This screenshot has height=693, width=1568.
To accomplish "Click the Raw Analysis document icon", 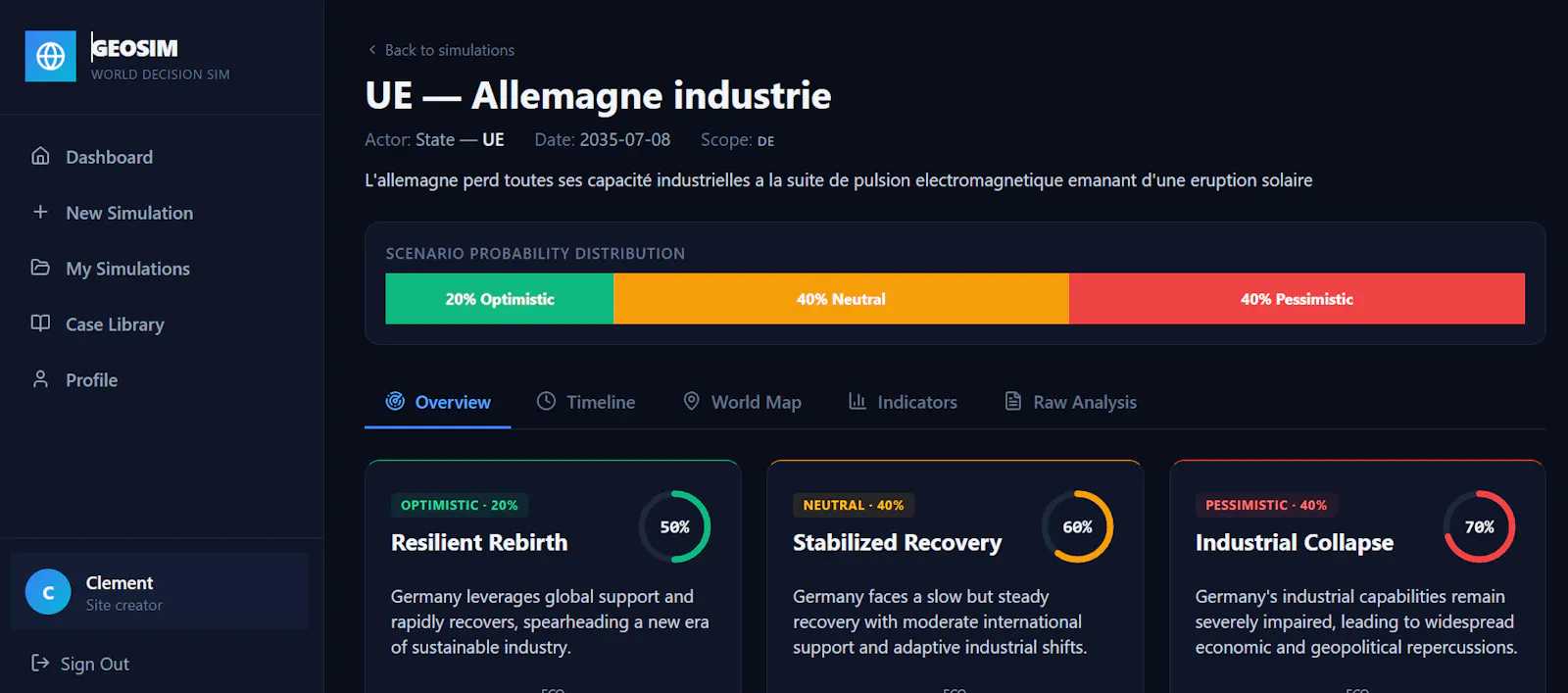I will pos(1013,401).
